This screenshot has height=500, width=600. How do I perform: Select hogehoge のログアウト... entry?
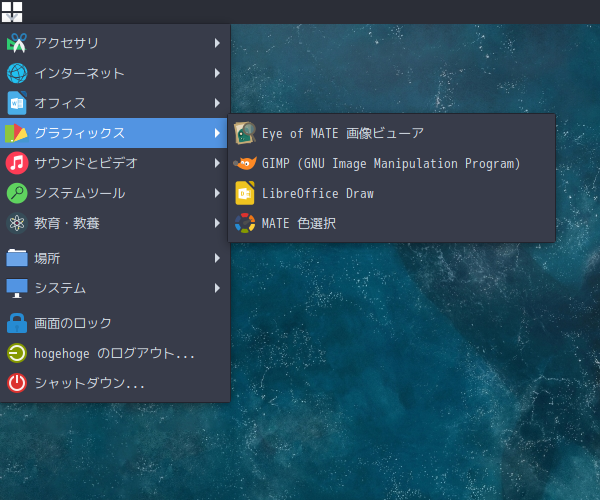pos(114,353)
